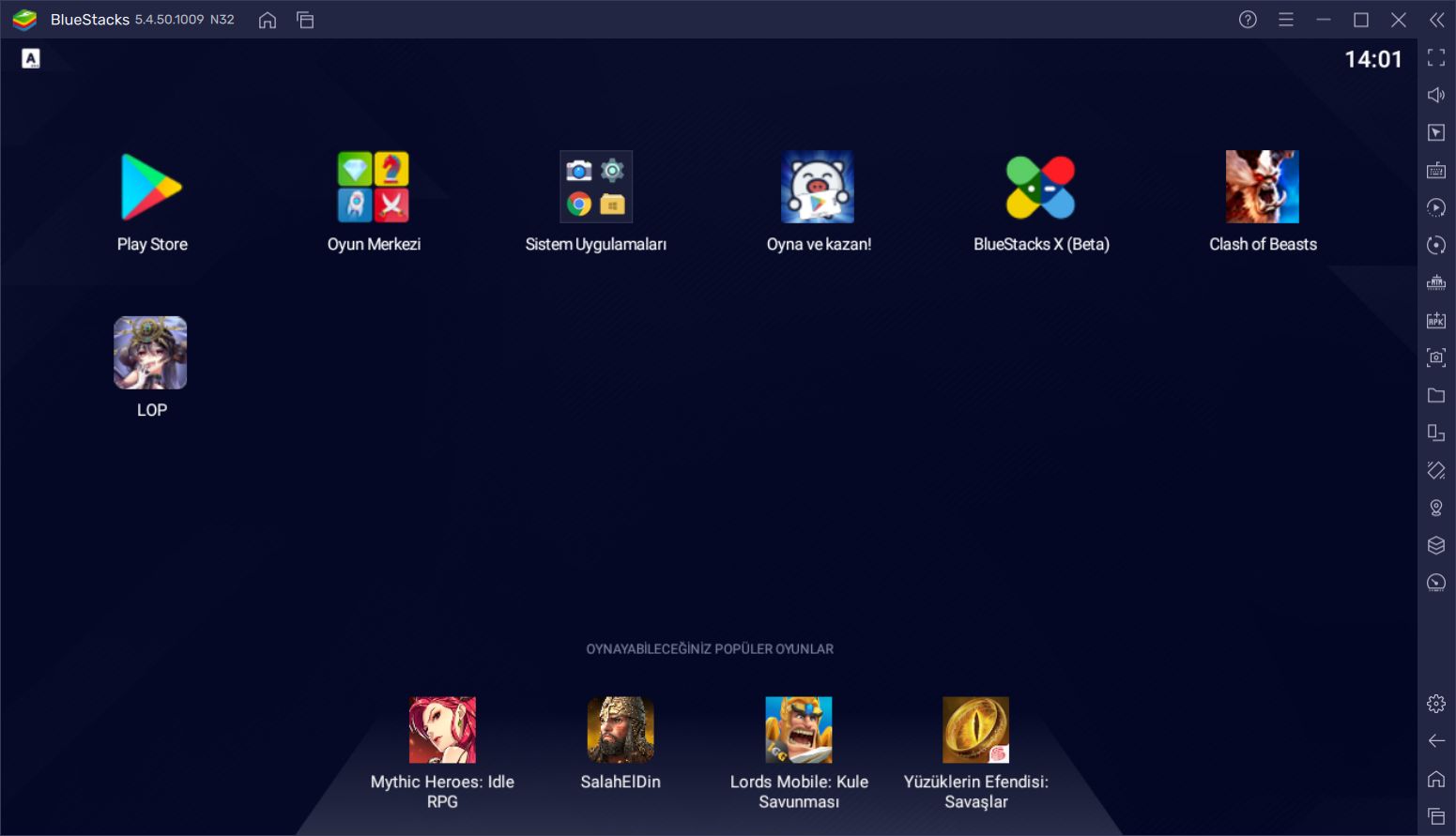Viewport: 1456px width, 836px height.
Task: Take a screenshot with the camera icon
Action: click(x=1436, y=357)
